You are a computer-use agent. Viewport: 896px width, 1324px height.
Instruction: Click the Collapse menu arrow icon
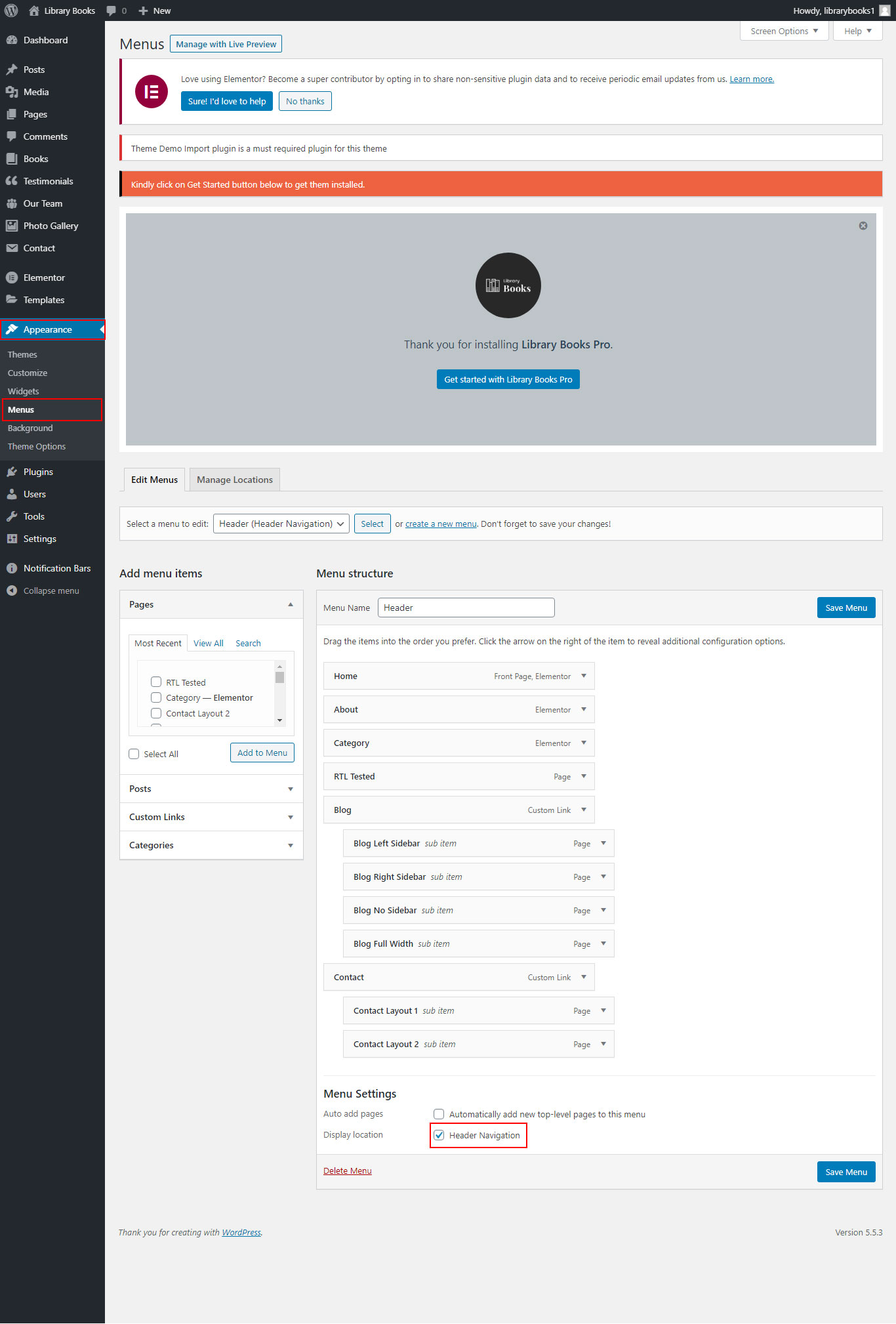(12, 590)
